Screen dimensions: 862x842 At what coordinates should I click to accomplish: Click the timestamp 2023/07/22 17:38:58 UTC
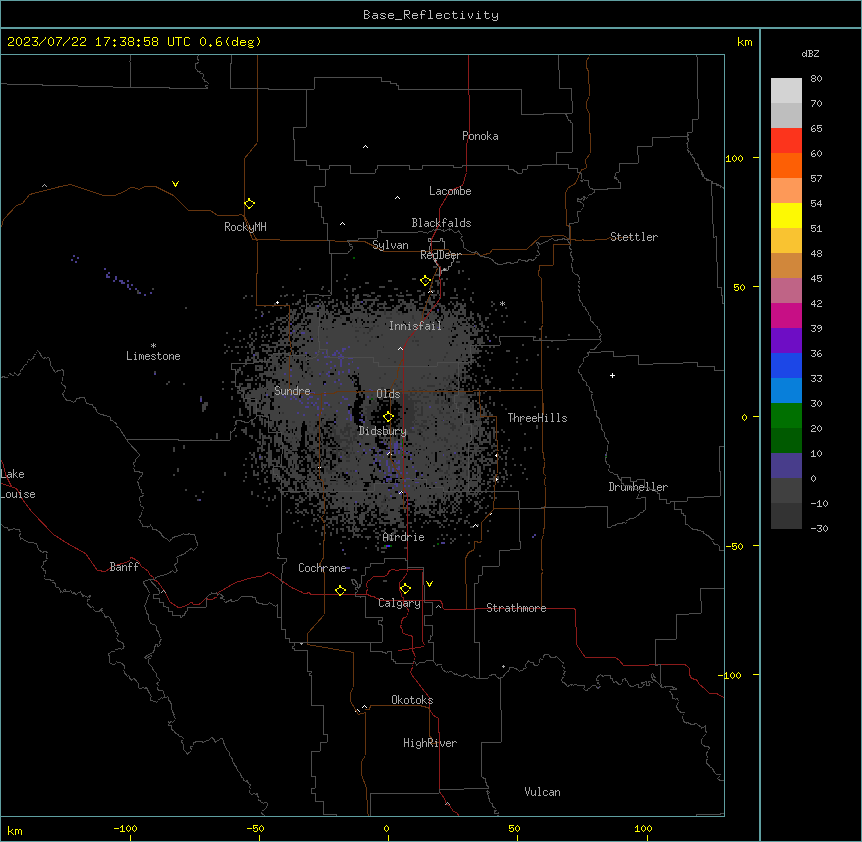point(99,42)
